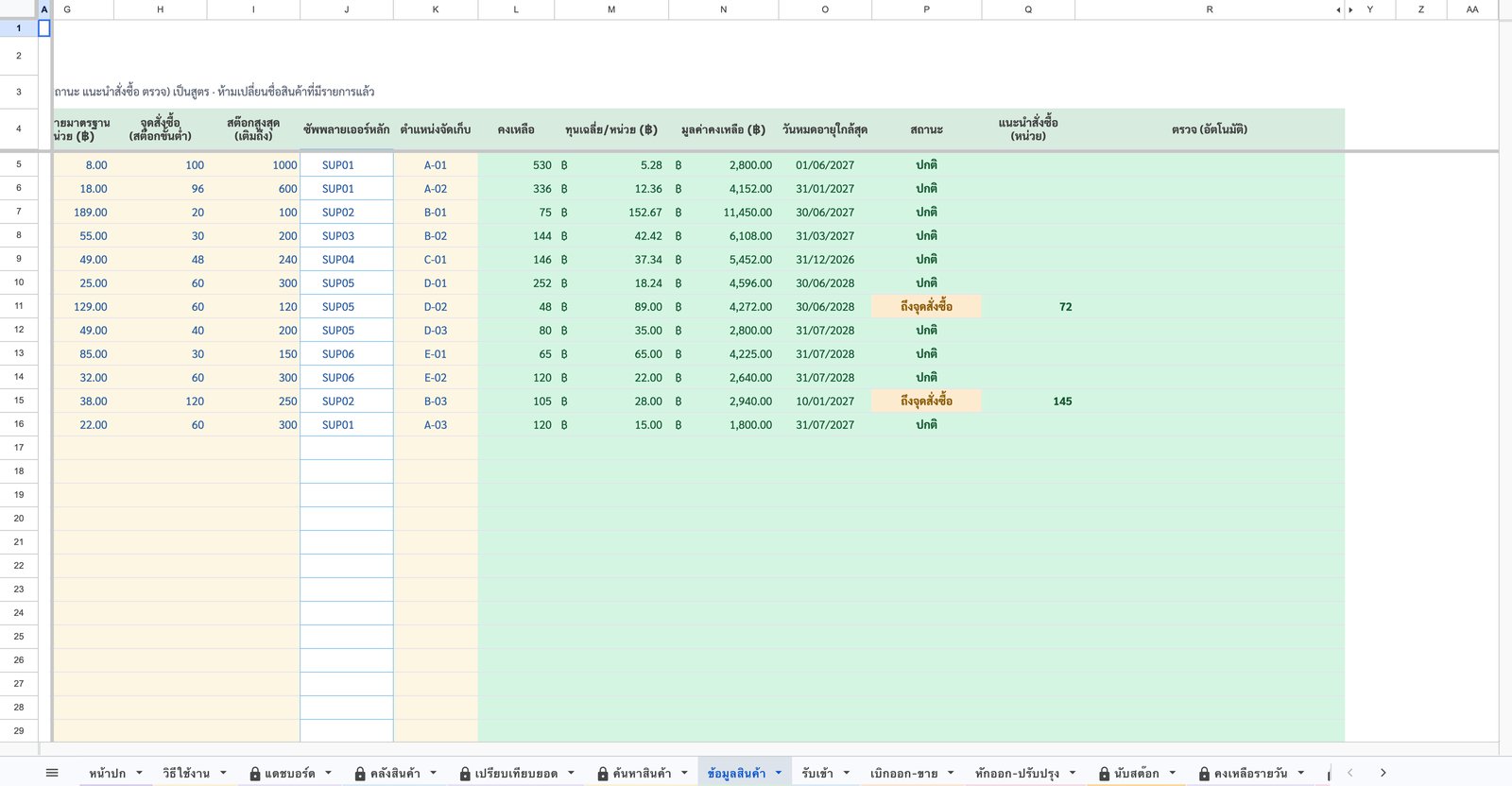Open dropdown arrow of คลังสินค้า sheet tab

[434, 773]
